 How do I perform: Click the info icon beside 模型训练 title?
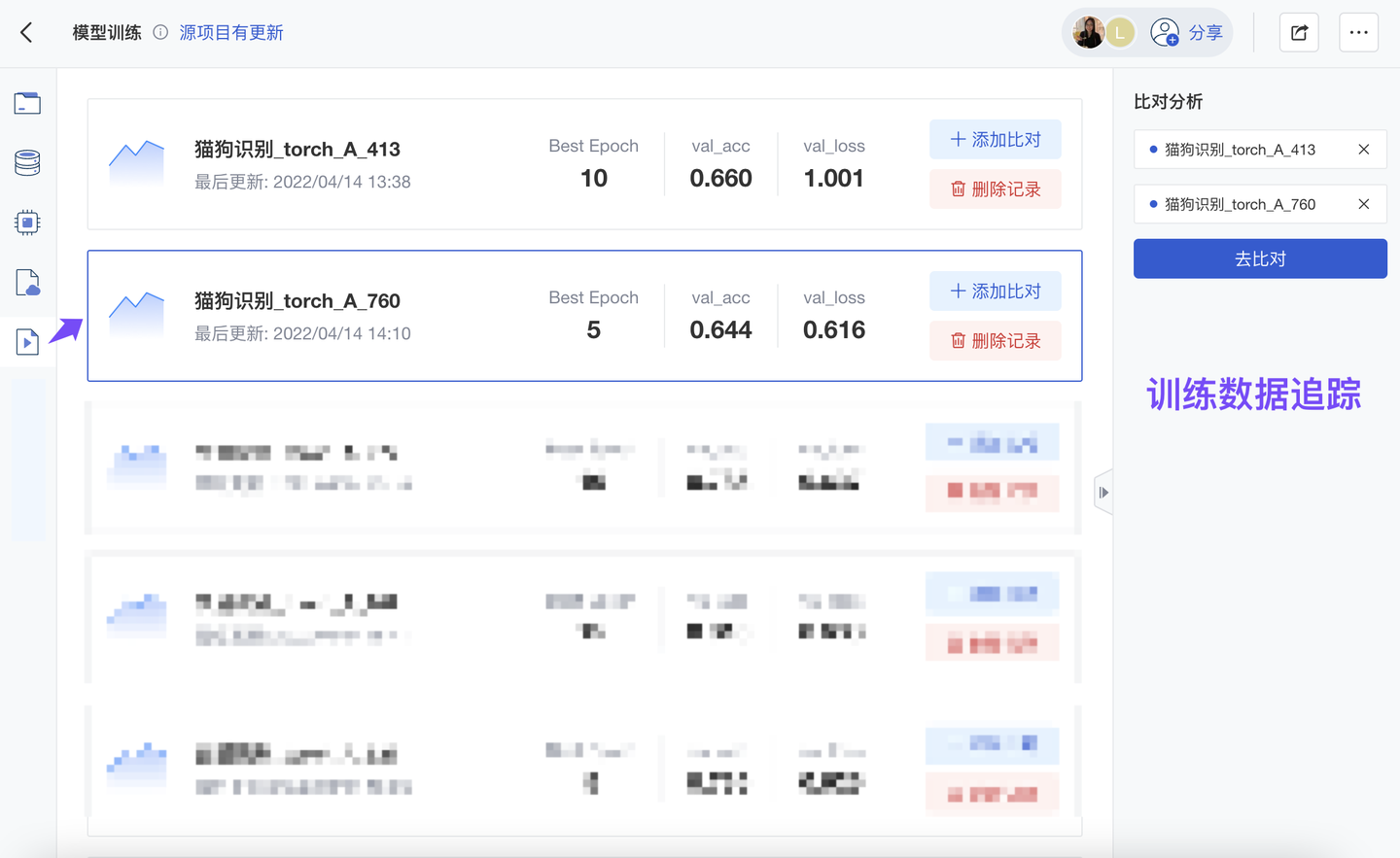click(160, 32)
